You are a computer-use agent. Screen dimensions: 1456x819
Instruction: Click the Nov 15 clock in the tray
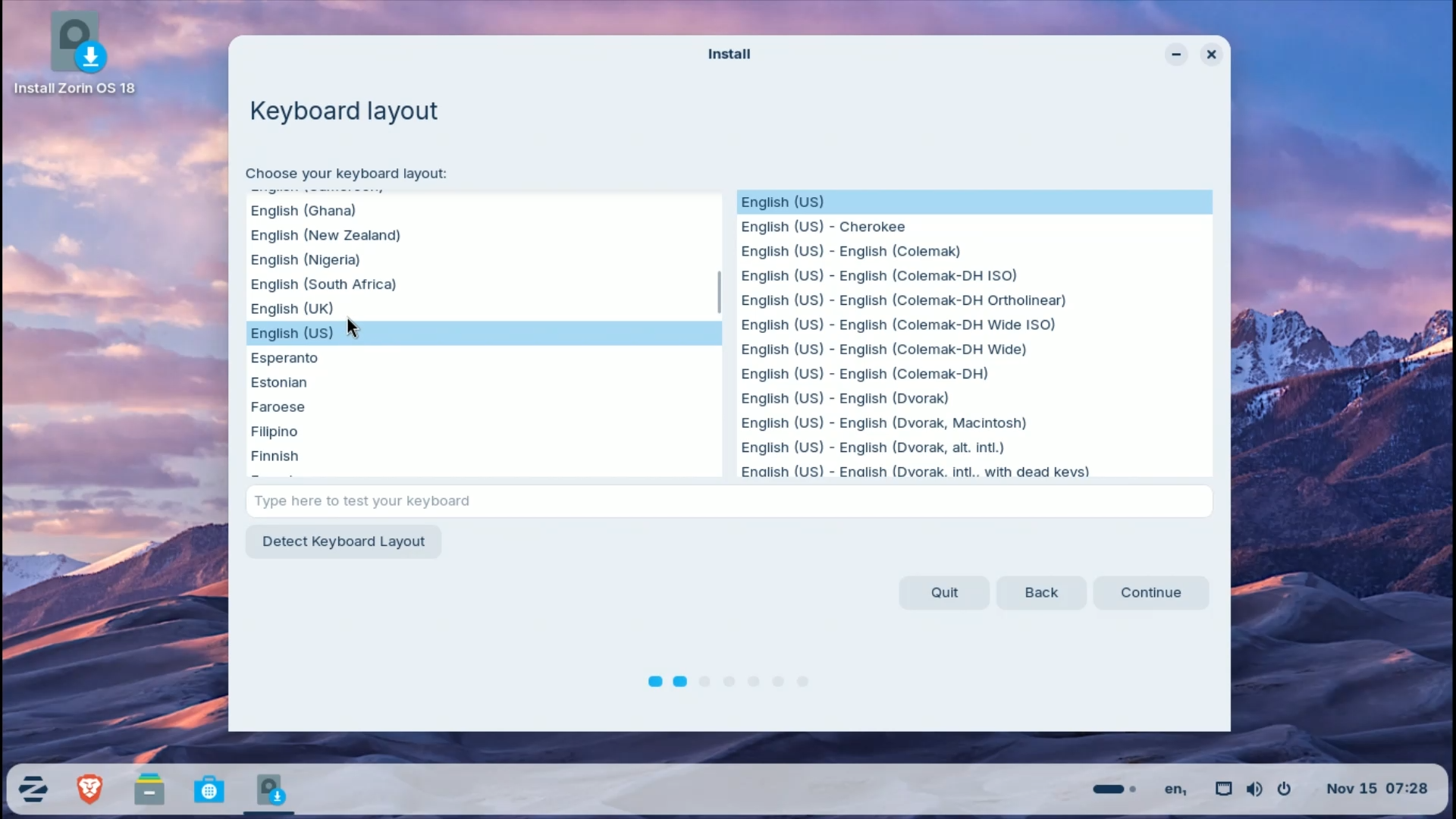coord(1376,789)
